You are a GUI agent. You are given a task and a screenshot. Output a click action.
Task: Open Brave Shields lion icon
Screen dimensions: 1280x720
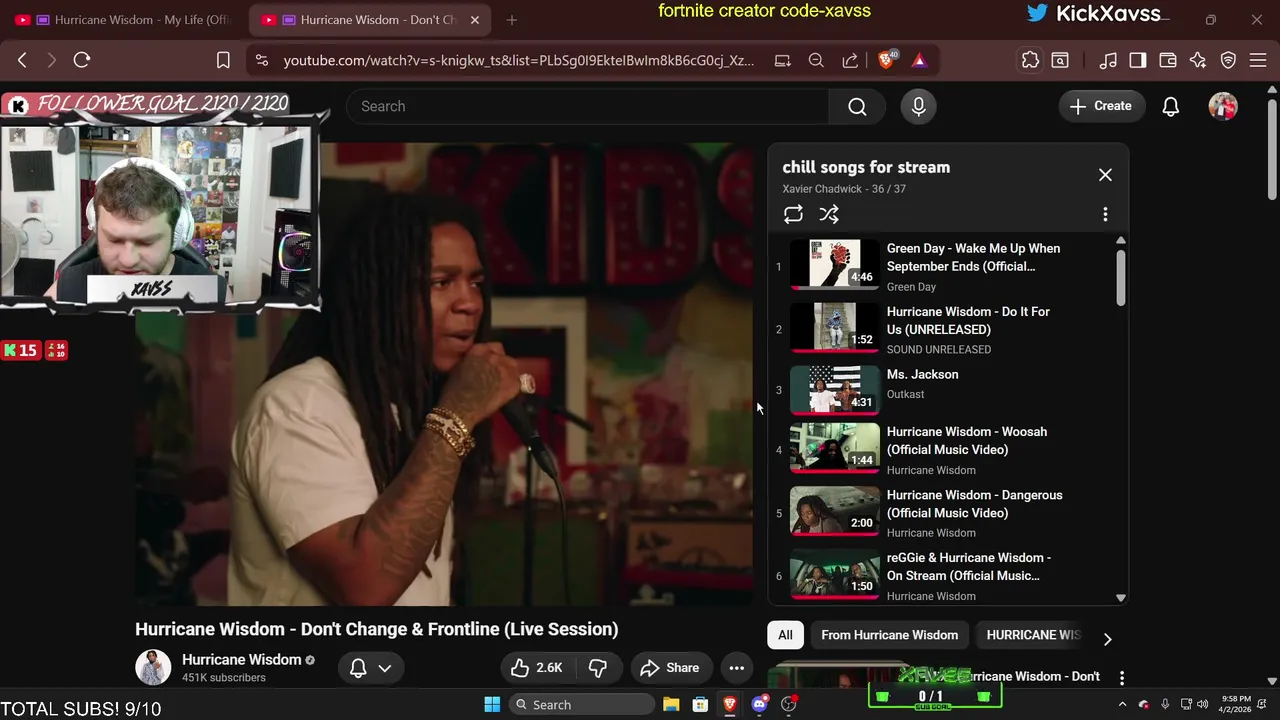pos(886,60)
